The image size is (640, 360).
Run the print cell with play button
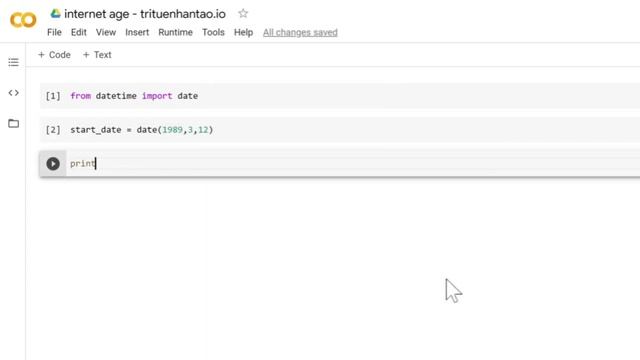pyautogui.click(x=53, y=164)
